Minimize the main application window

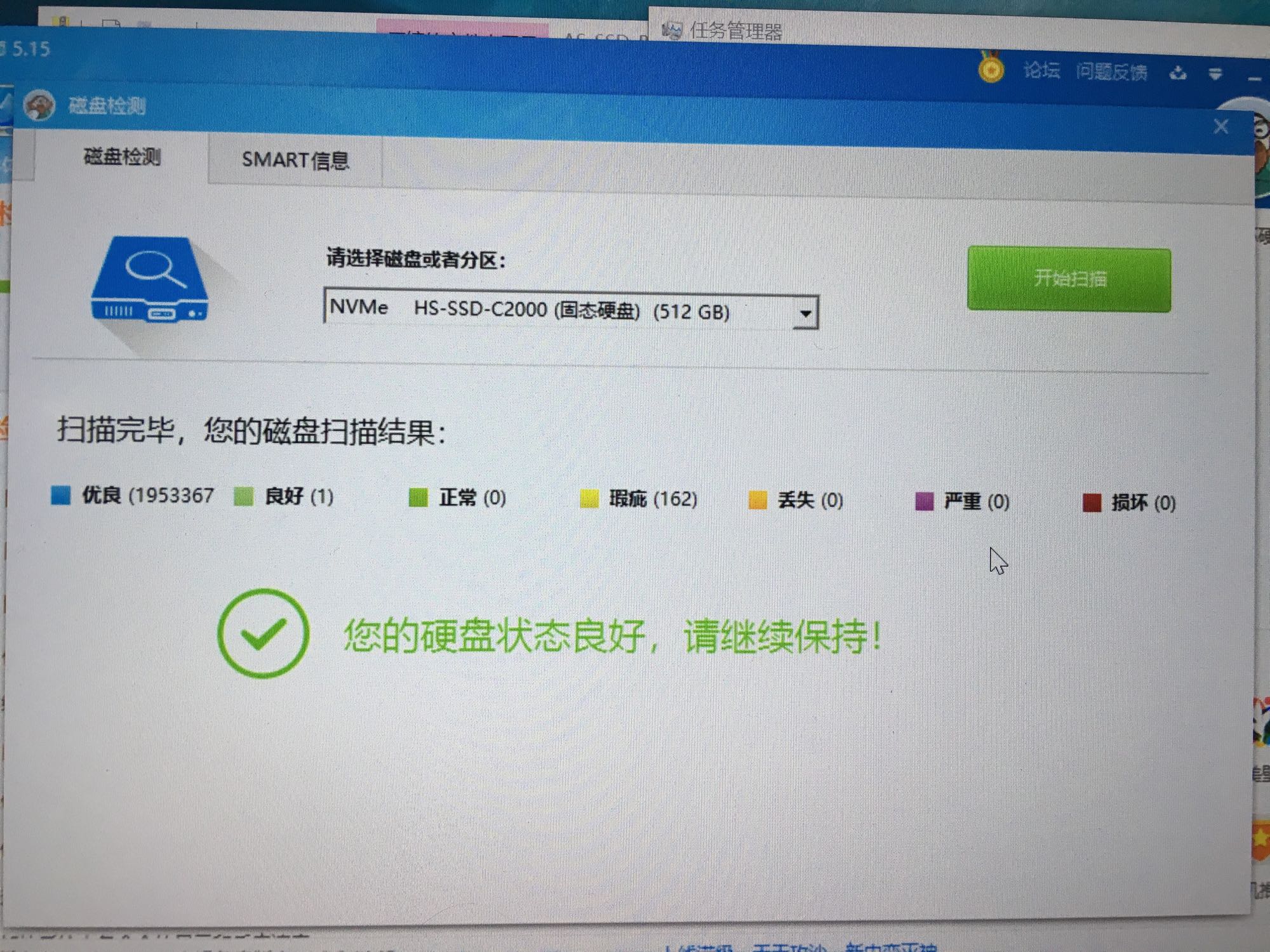[x=1253, y=79]
